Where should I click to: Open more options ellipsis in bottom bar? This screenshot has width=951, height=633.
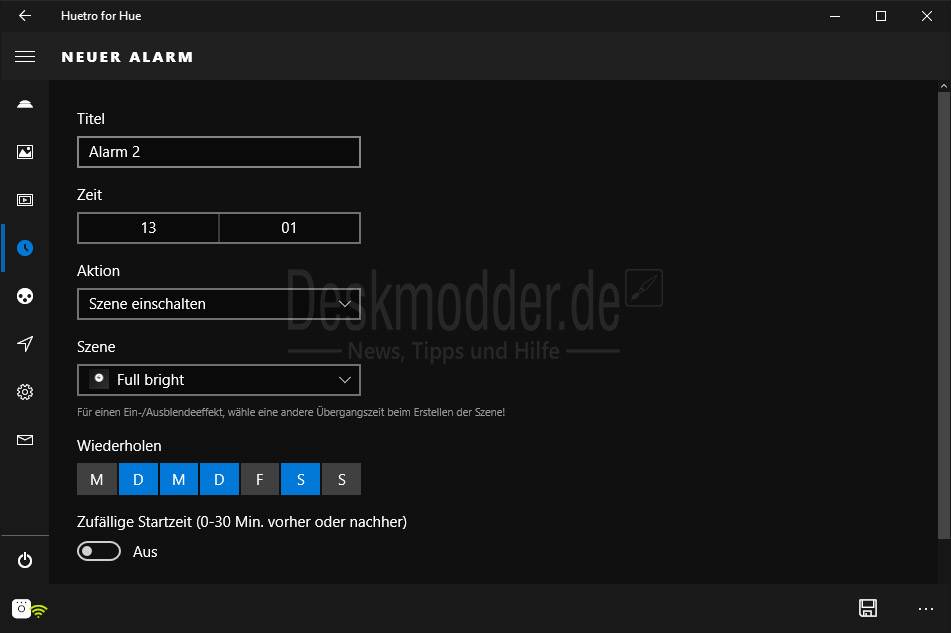tap(926, 609)
